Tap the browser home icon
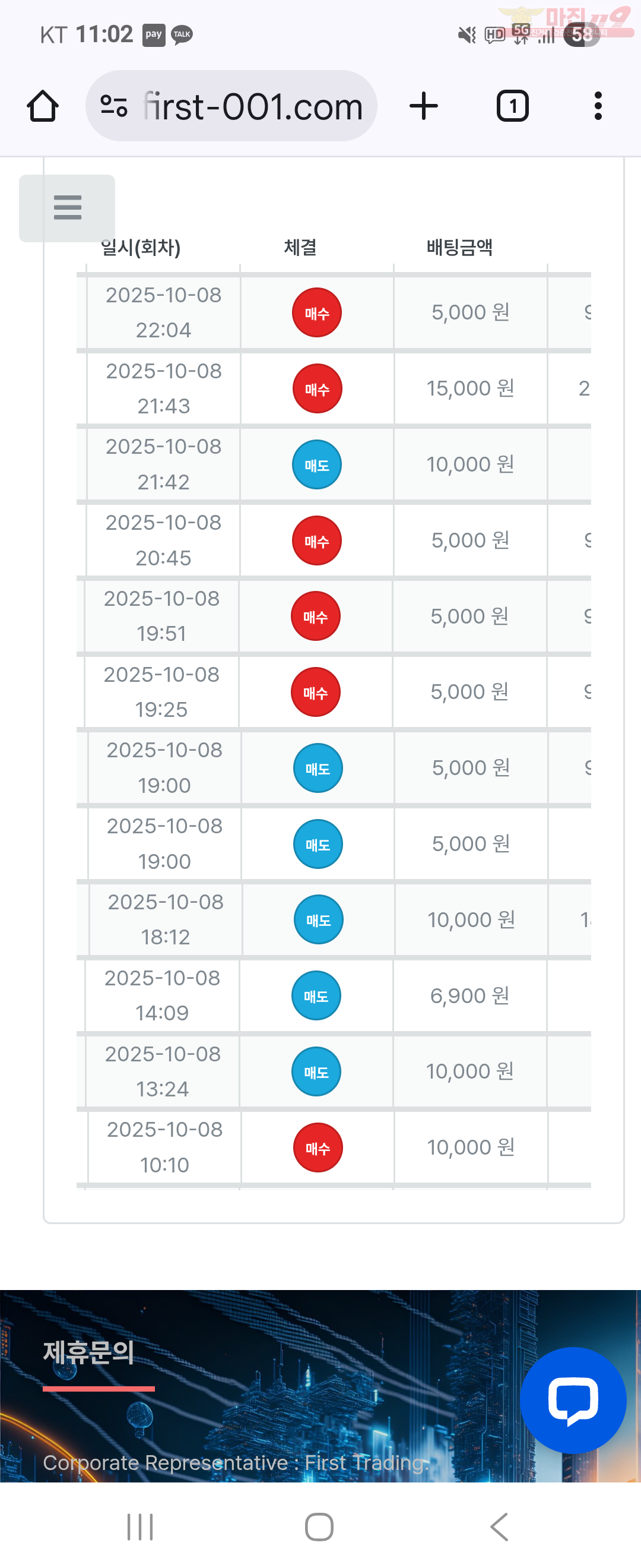Image resolution: width=641 pixels, height=1568 pixels. pos(43,106)
